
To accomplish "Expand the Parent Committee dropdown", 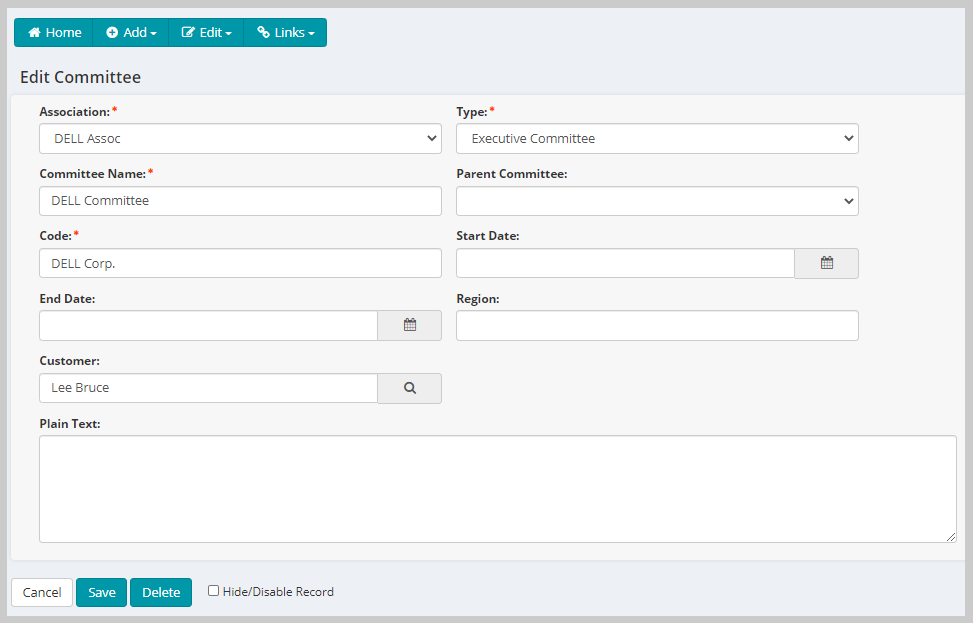I will (657, 200).
